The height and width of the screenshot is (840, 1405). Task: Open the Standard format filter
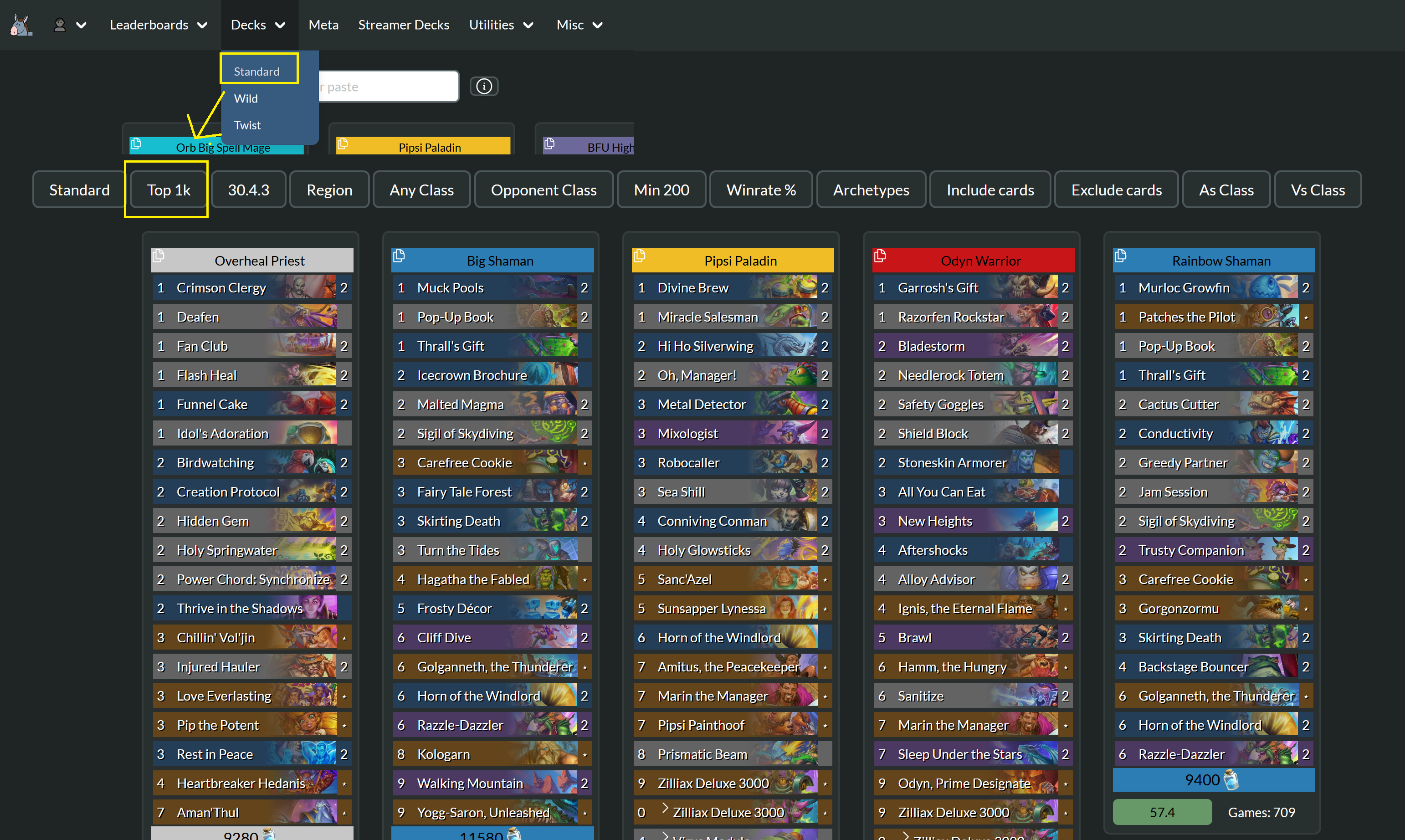pos(79,190)
